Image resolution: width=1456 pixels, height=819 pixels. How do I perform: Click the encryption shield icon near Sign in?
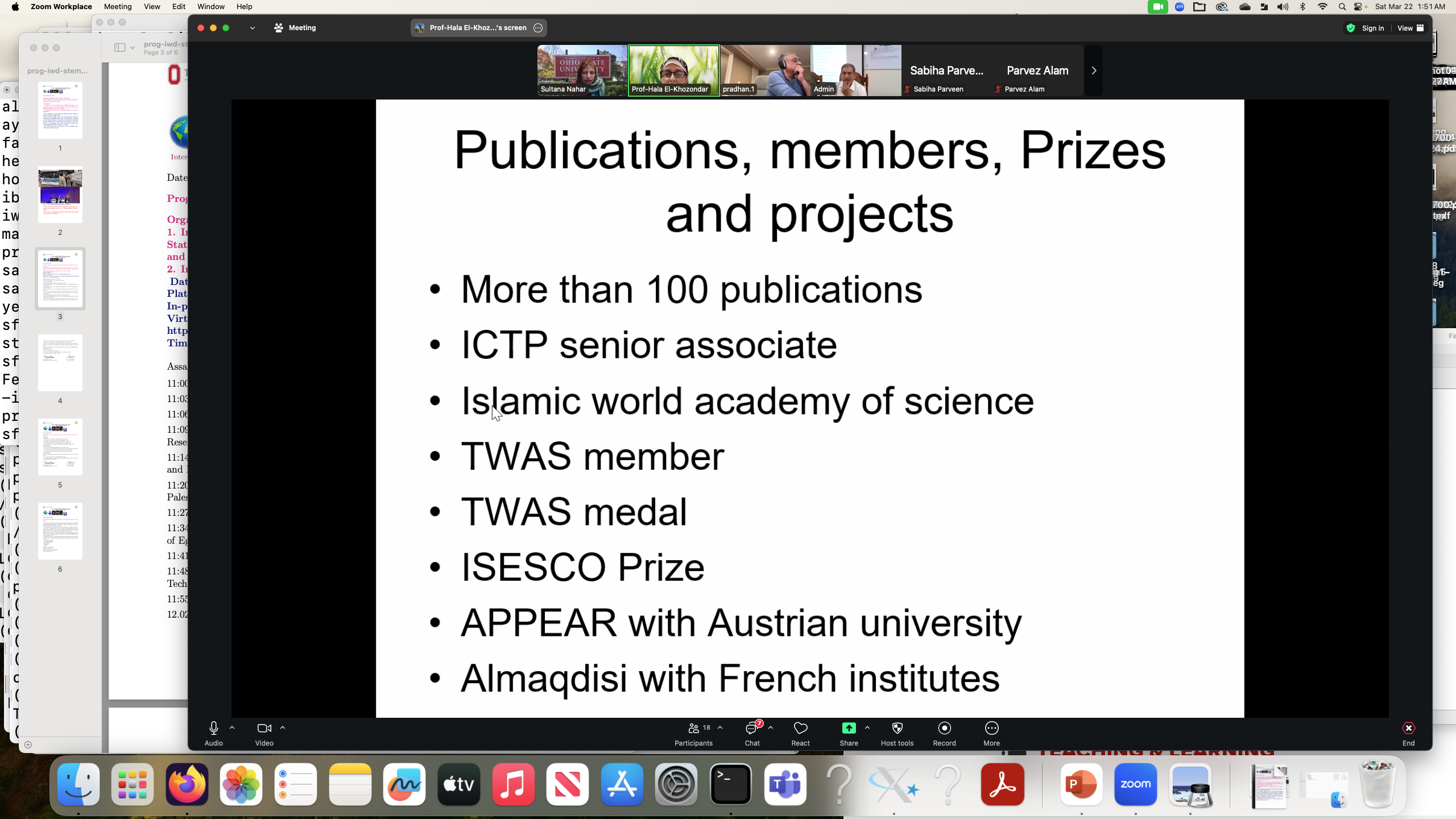[1351, 28]
